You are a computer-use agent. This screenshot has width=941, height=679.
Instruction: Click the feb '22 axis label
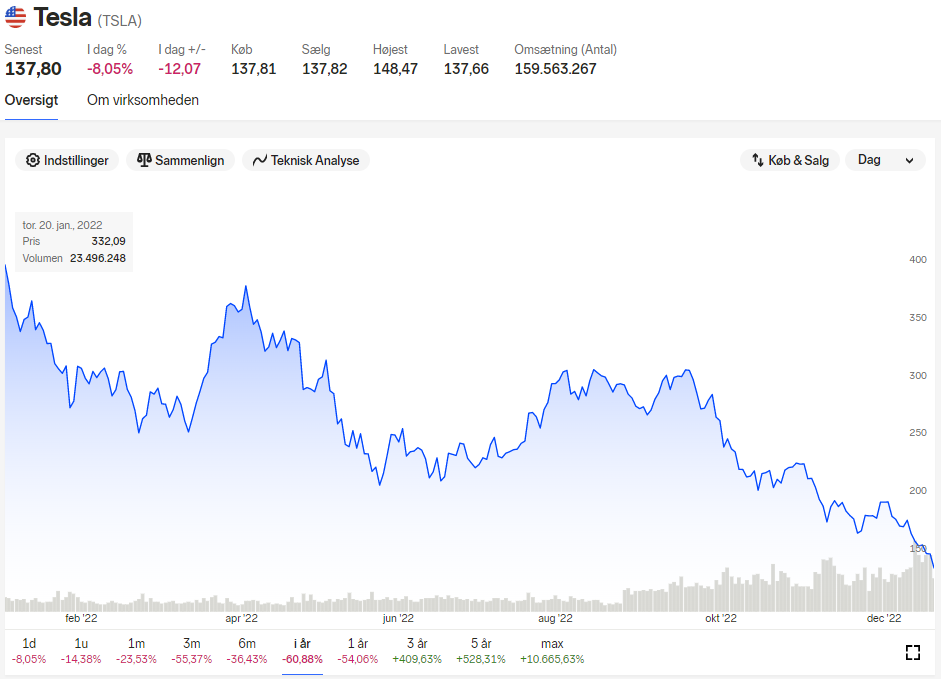[81, 618]
